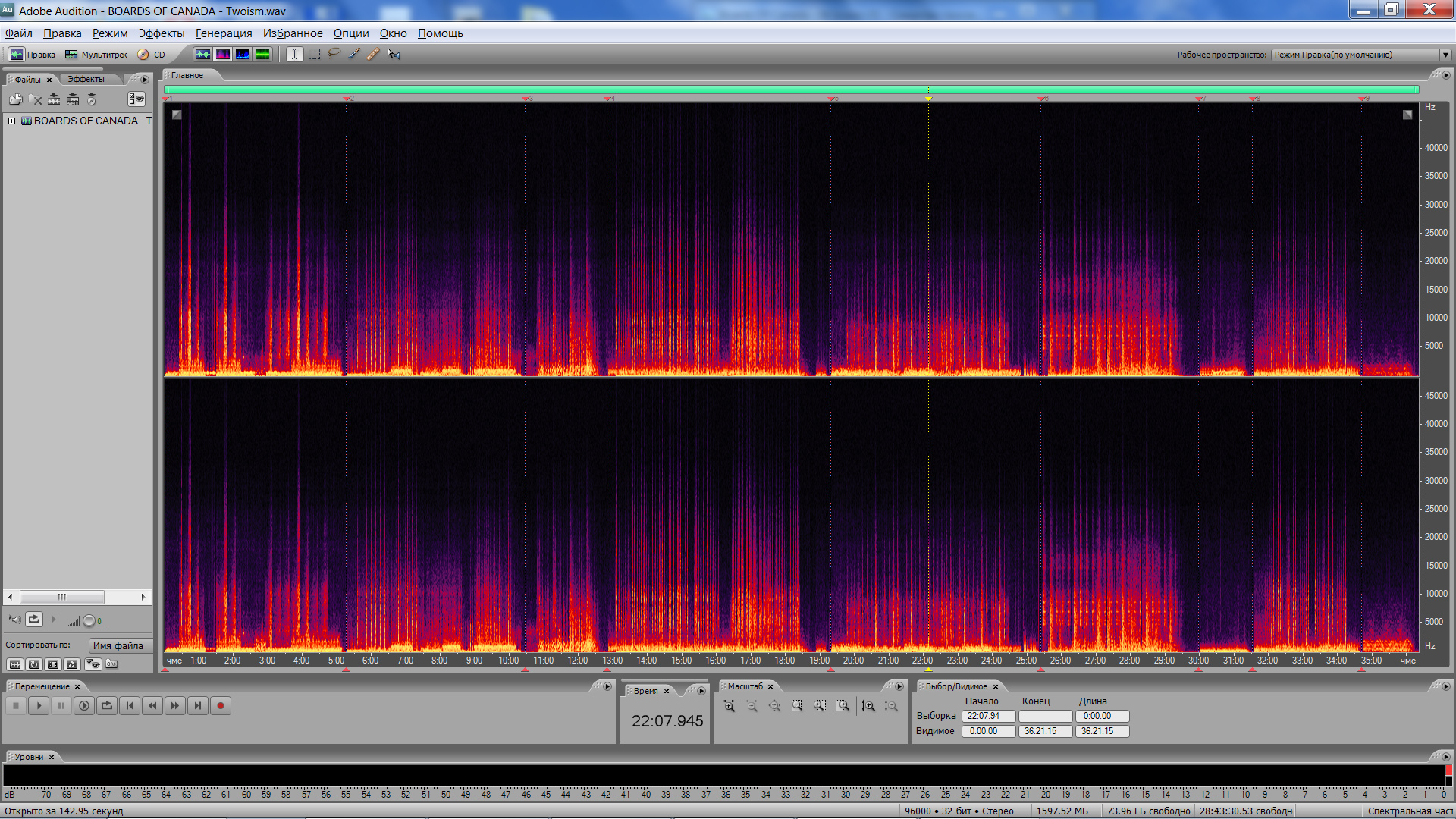Switch to the Spectral Pan display

click(x=243, y=55)
